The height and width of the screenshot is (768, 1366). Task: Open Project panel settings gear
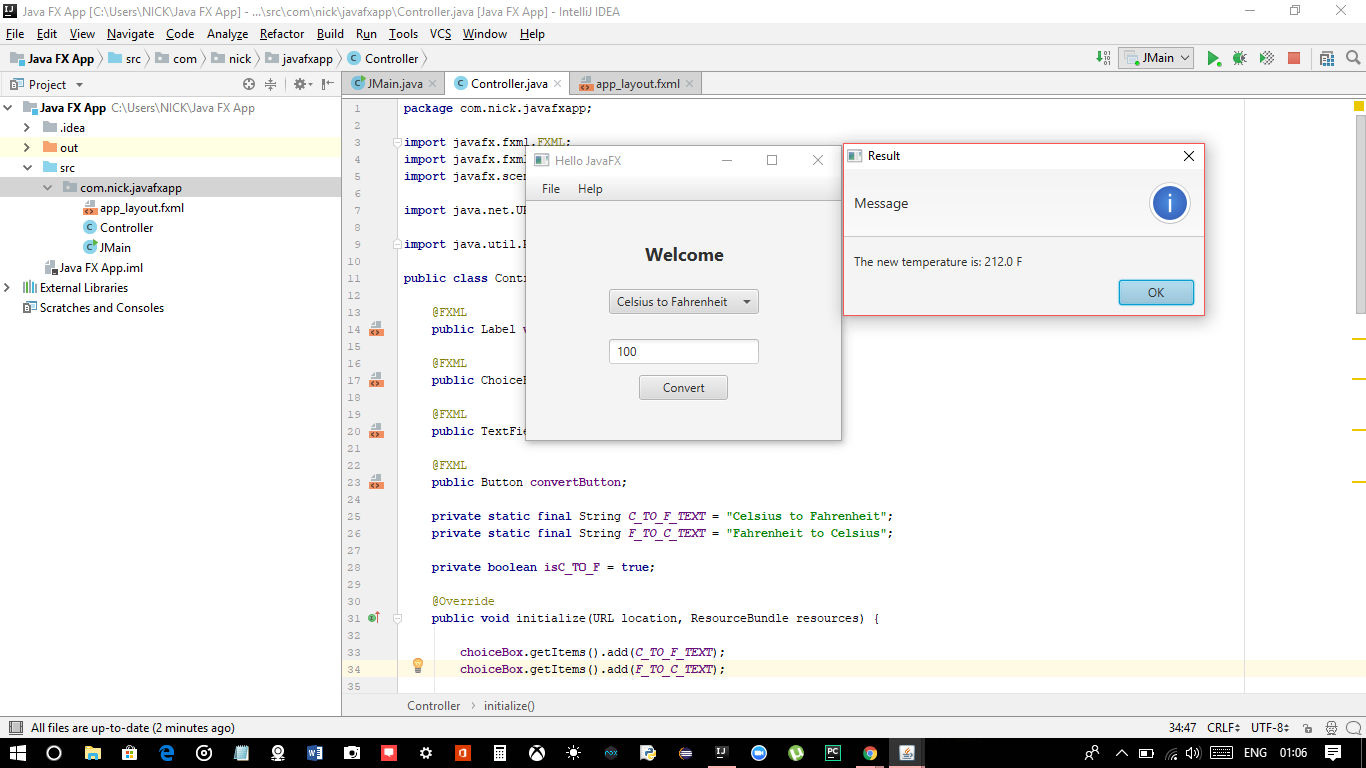click(x=300, y=84)
